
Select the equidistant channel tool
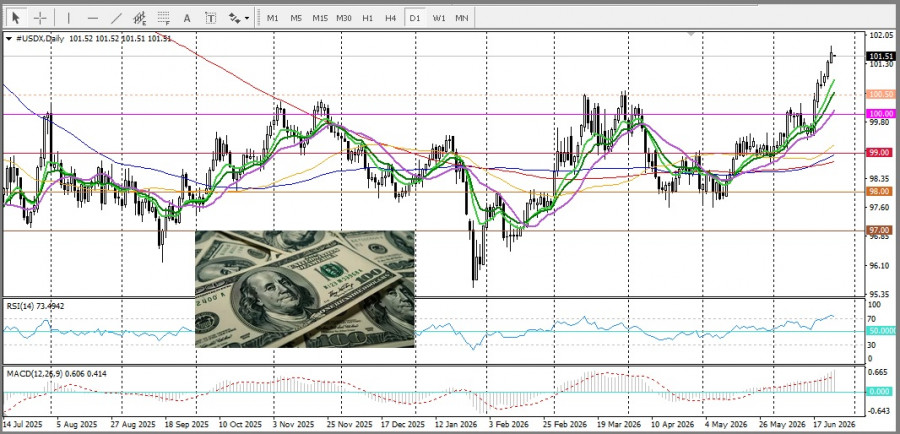139,18
